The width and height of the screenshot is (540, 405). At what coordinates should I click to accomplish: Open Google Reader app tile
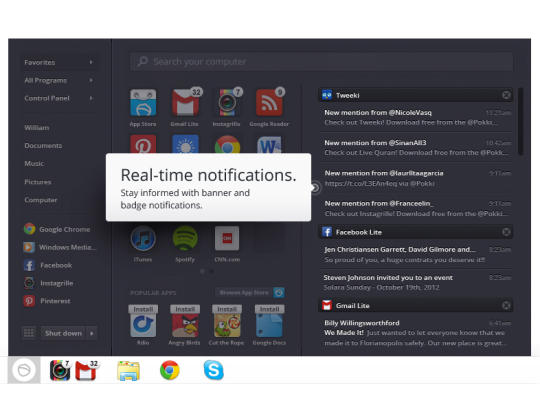tap(269, 102)
